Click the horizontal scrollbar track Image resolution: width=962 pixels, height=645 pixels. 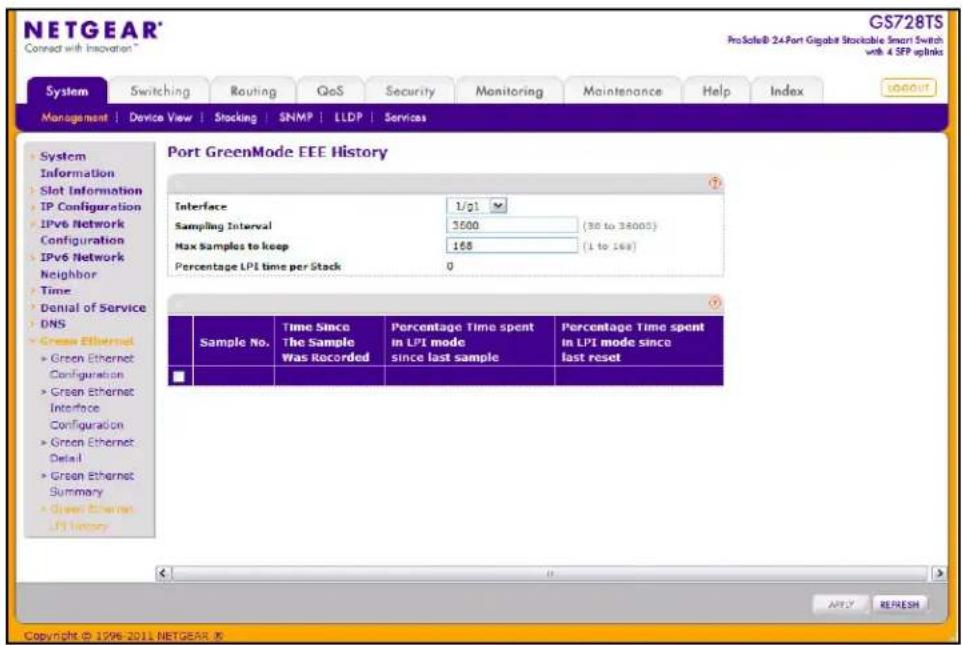(x=550, y=573)
